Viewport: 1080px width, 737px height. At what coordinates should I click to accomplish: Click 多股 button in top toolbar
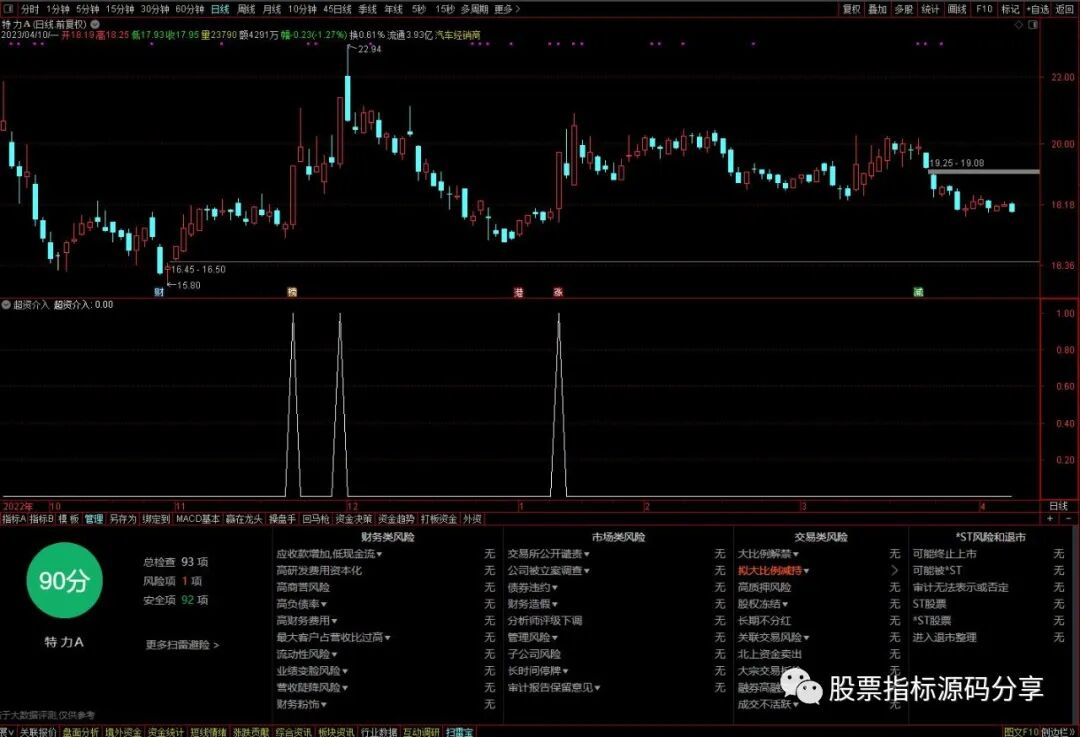pyautogui.click(x=904, y=9)
